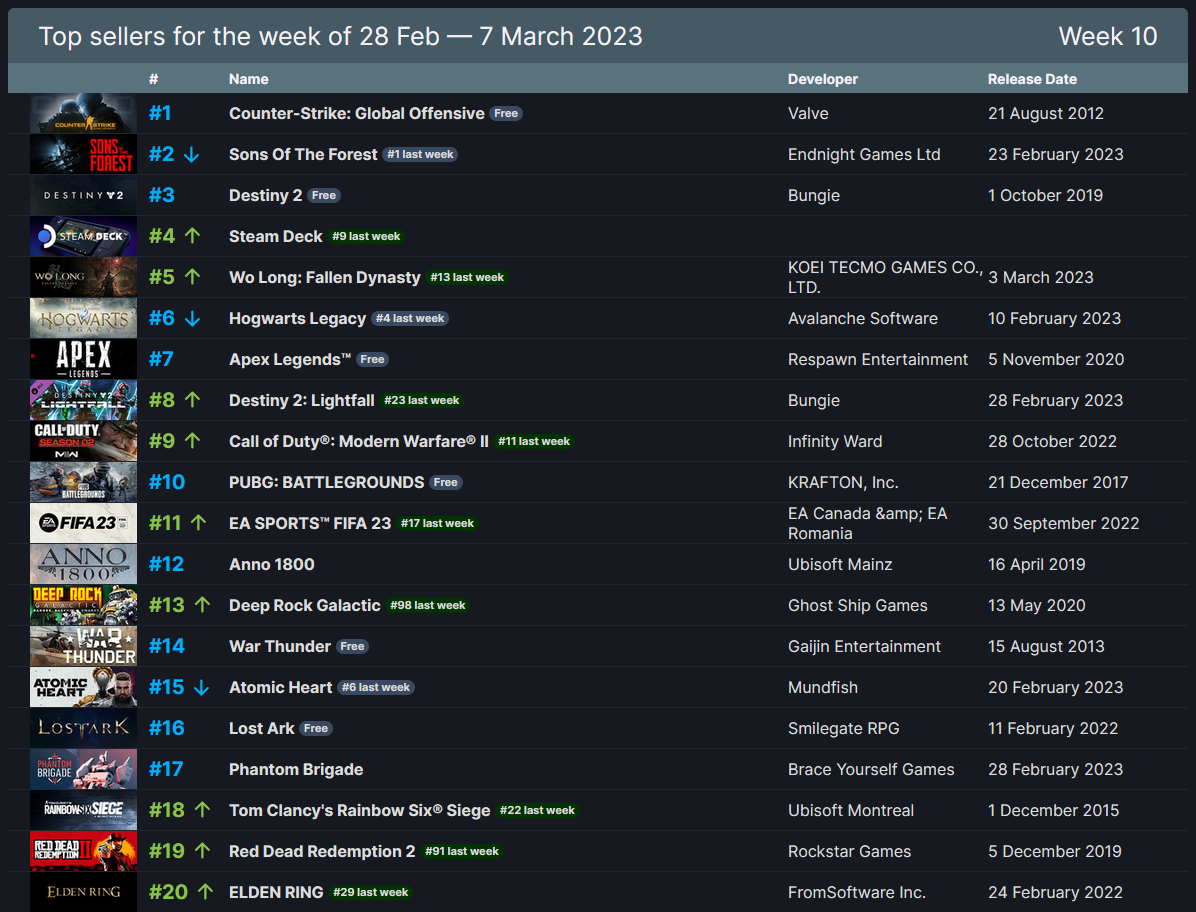Open Deep Rock Galactic thumbnail

(x=83, y=605)
